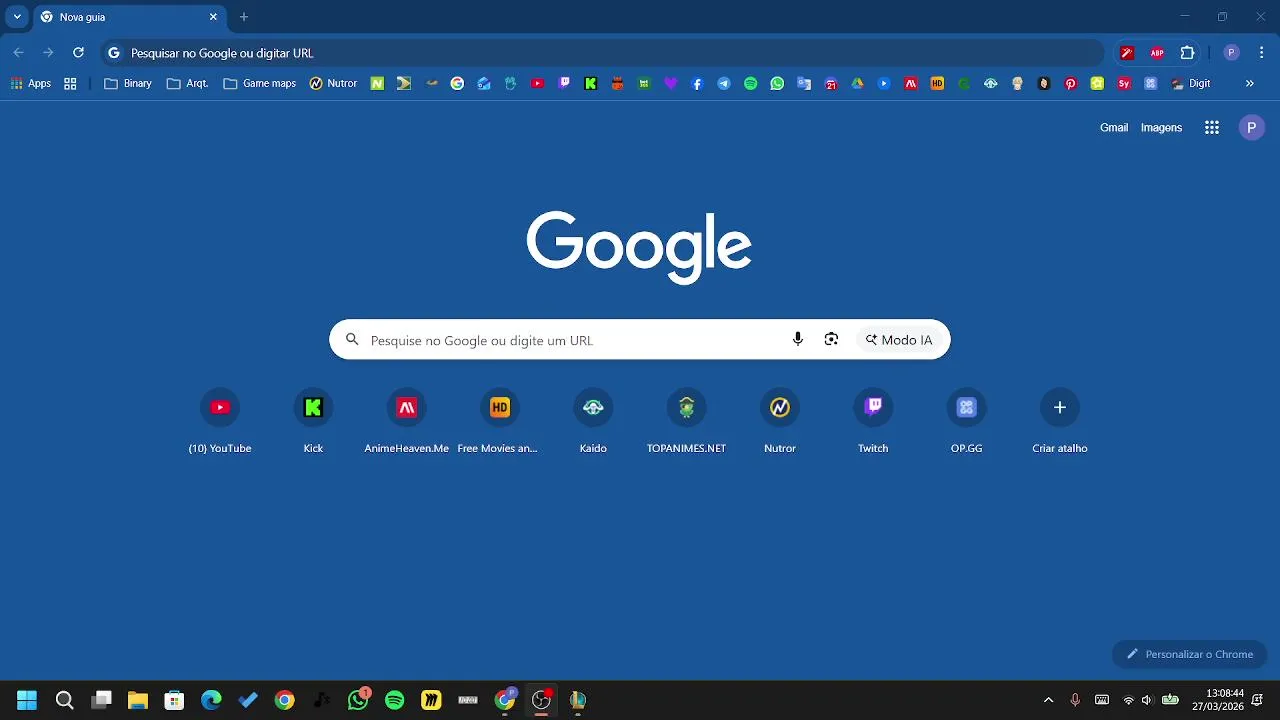This screenshot has height=720, width=1280.
Task: Expand the Binary bookmark folder
Action: point(128,84)
